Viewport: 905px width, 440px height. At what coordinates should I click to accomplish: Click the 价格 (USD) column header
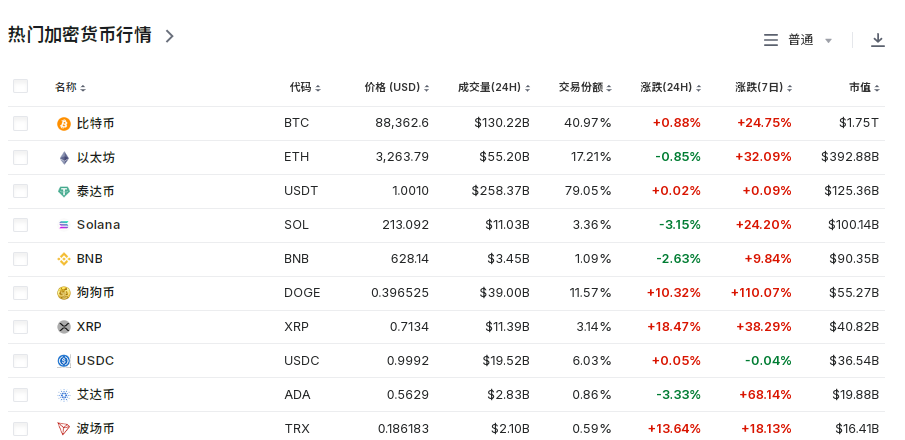coord(396,88)
